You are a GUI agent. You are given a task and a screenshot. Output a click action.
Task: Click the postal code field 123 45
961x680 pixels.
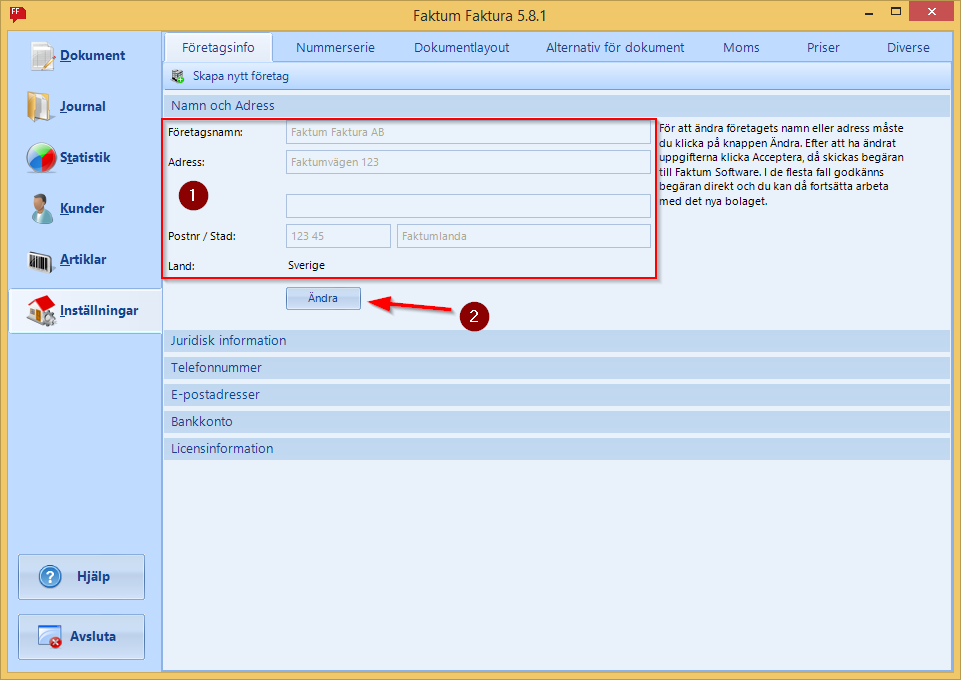(x=338, y=236)
